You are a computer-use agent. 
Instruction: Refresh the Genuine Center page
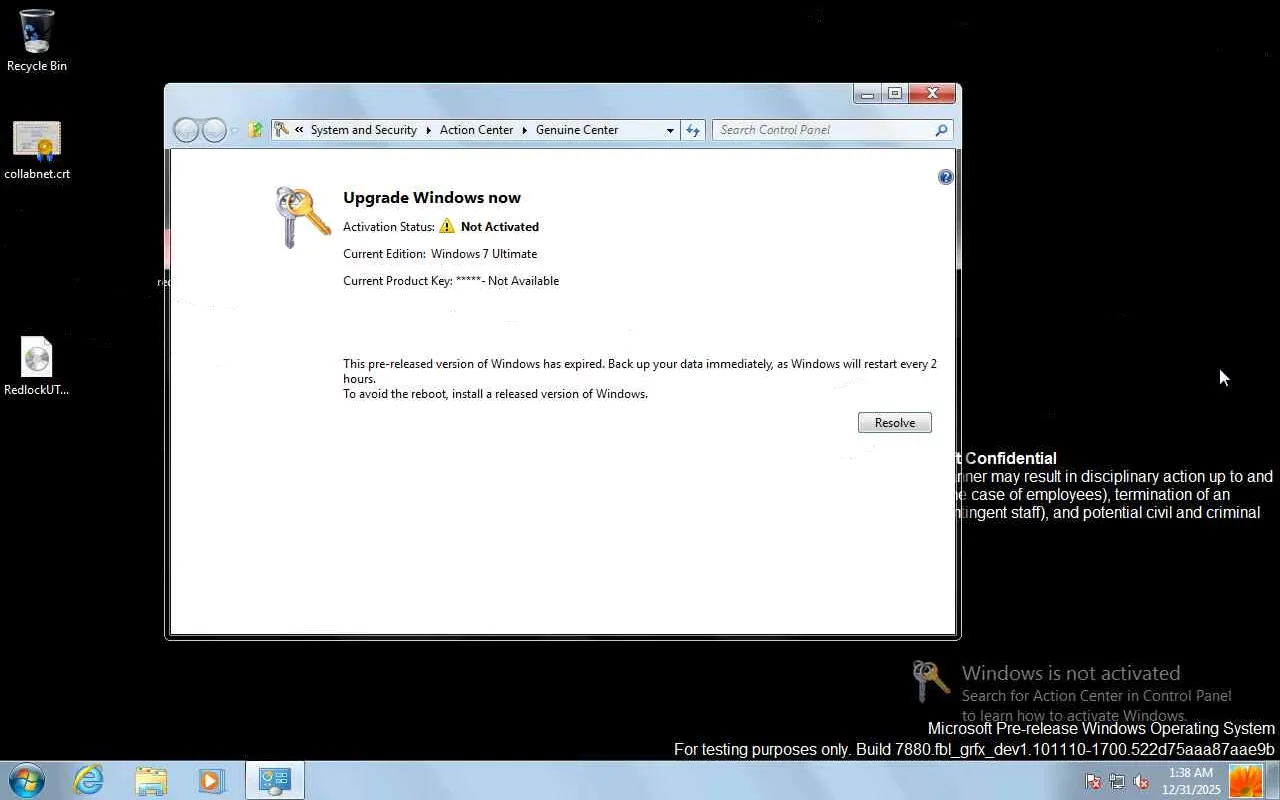point(693,130)
